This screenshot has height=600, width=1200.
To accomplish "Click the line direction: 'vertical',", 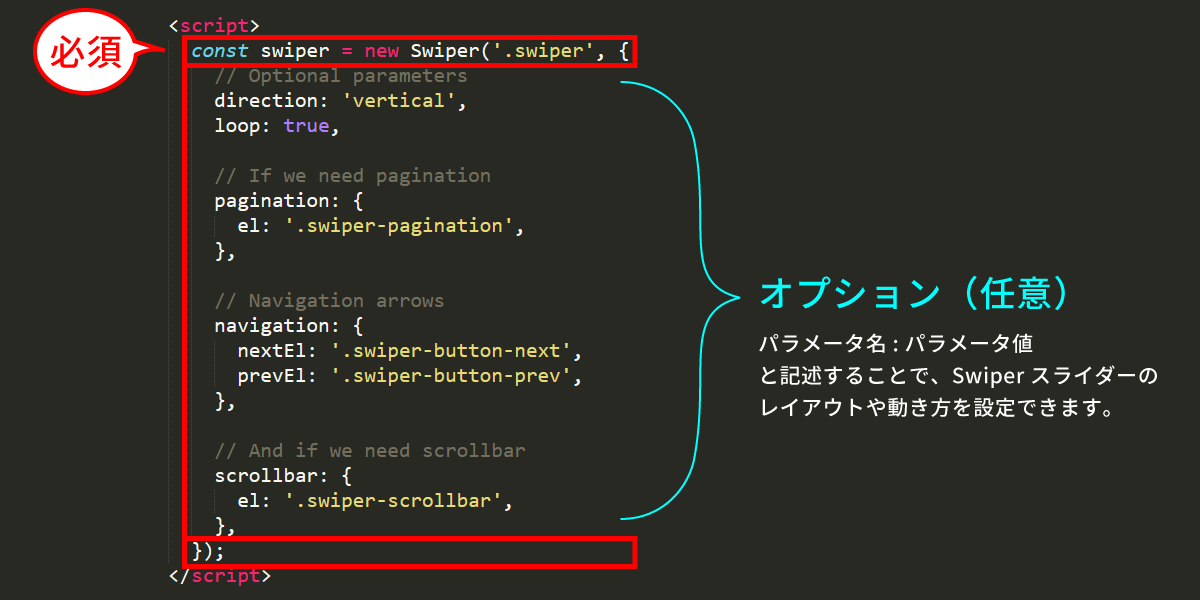I will click(x=341, y=100).
